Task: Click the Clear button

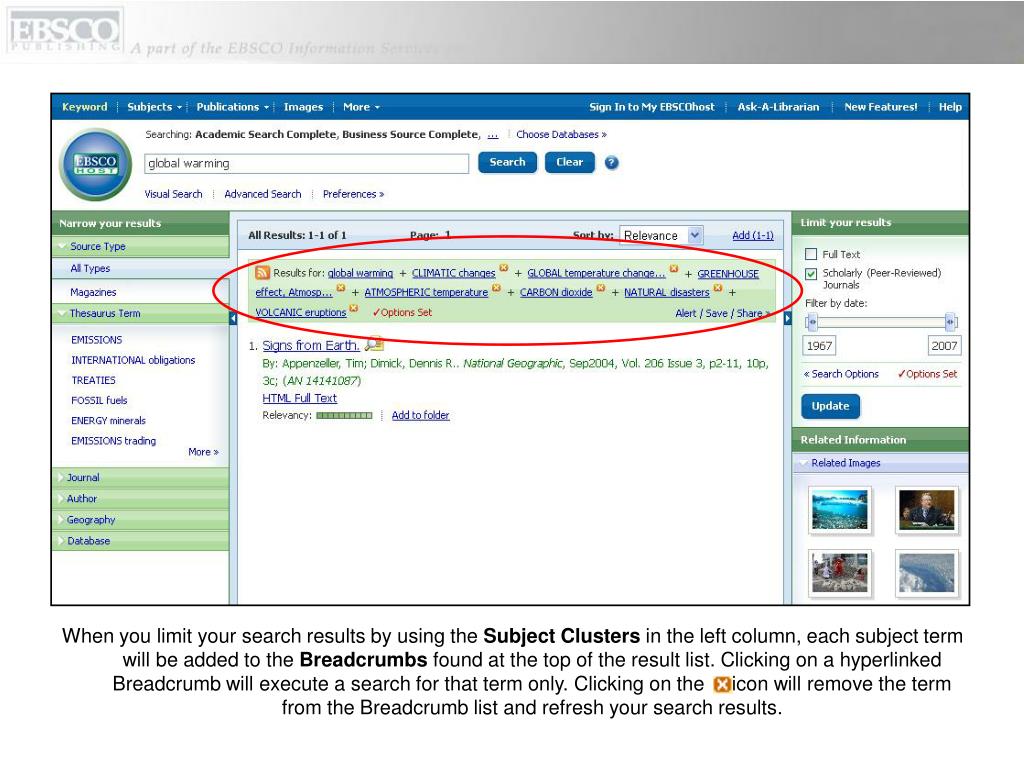Action: point(569,162)
